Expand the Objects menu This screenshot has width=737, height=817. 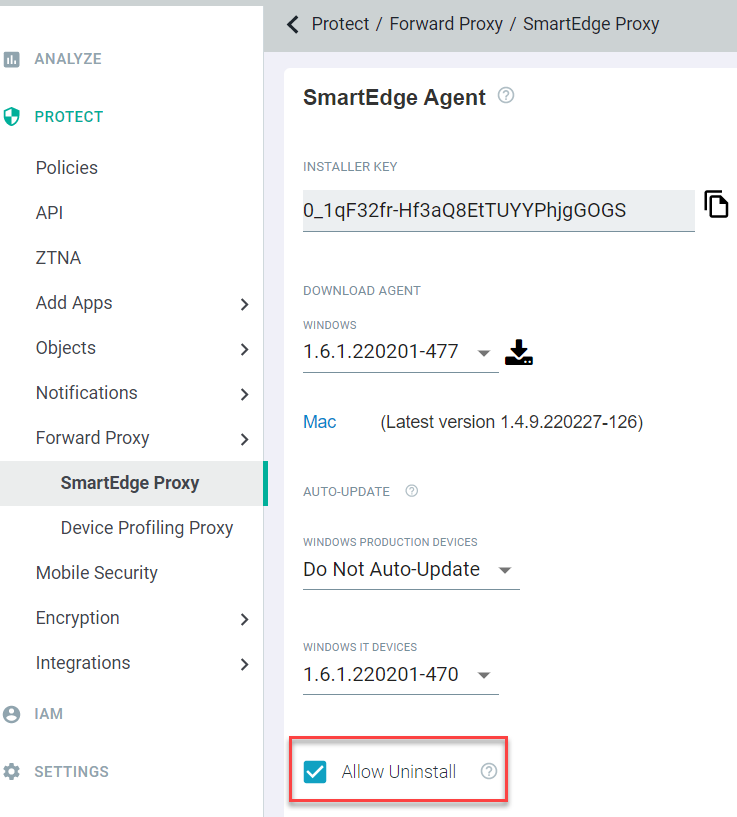coord(65,348)
